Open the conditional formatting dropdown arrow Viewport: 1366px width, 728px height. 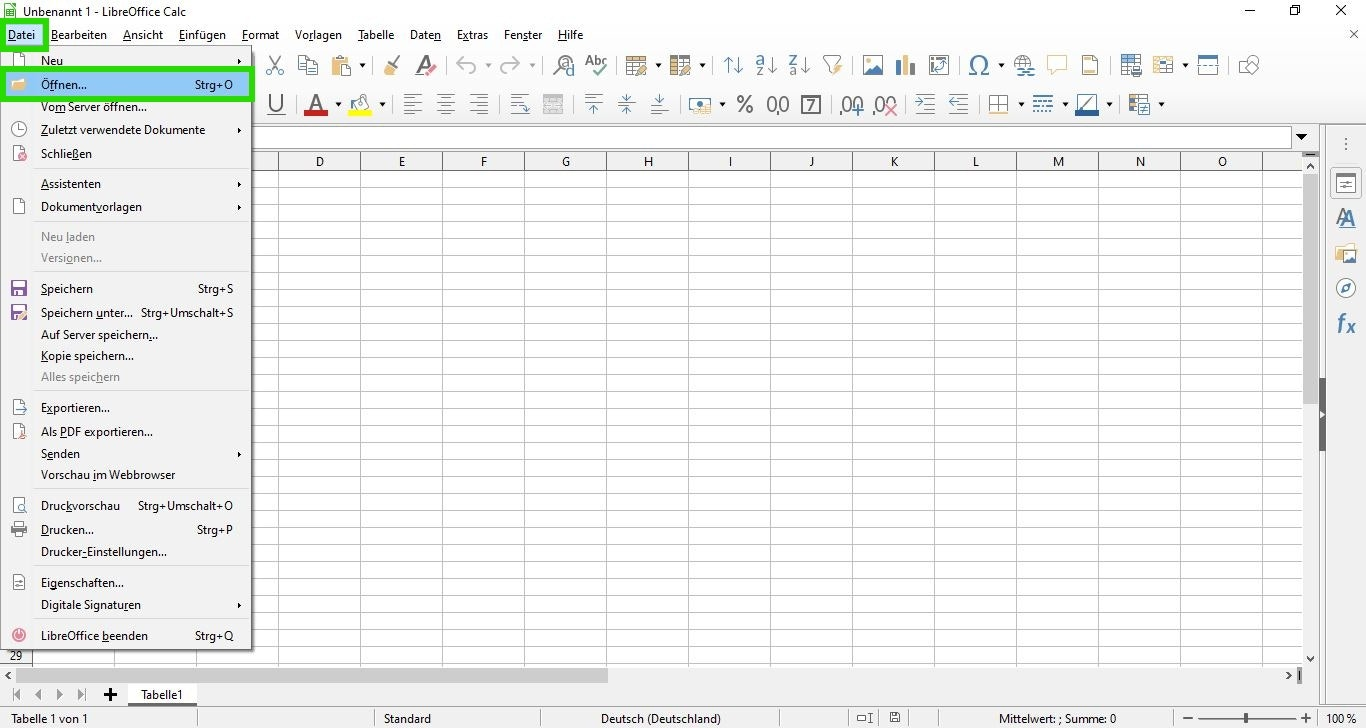(x=1159, y=105)
